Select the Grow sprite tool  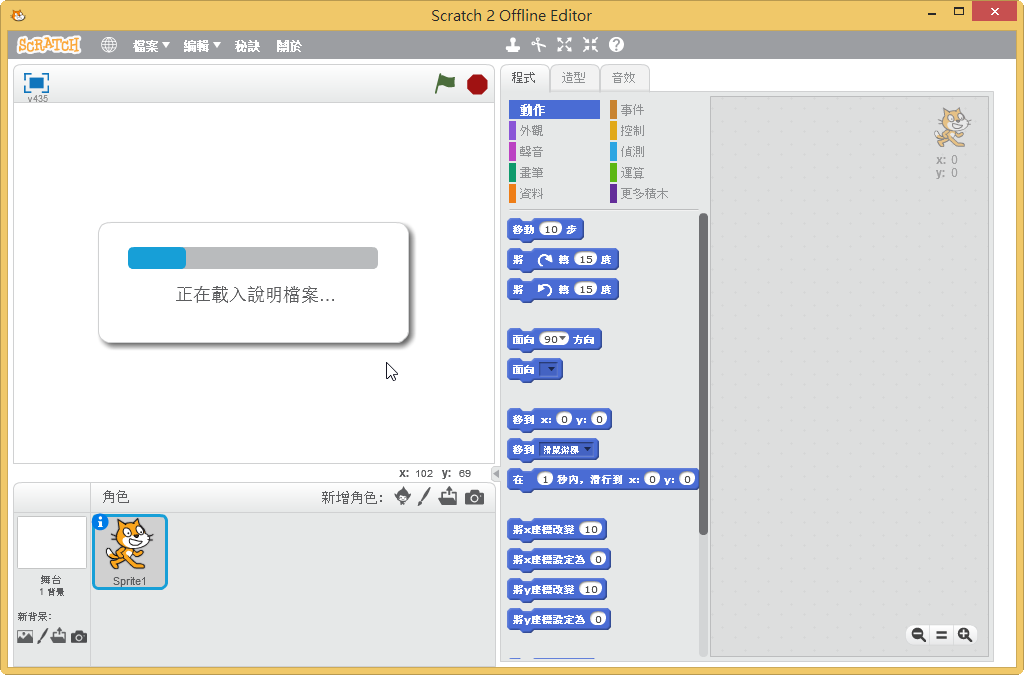click(564, 44)
